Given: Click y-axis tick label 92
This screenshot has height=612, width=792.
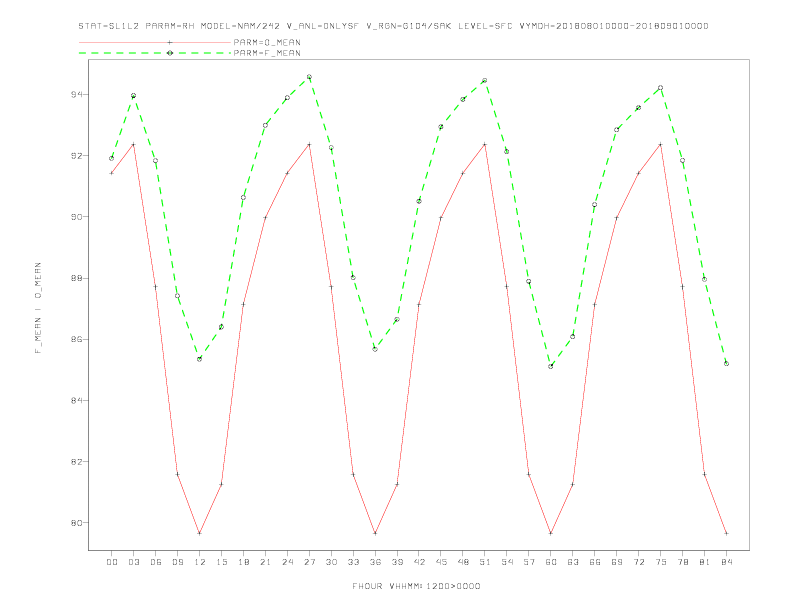Looking at the screenshot, I should tap(77, 156).
